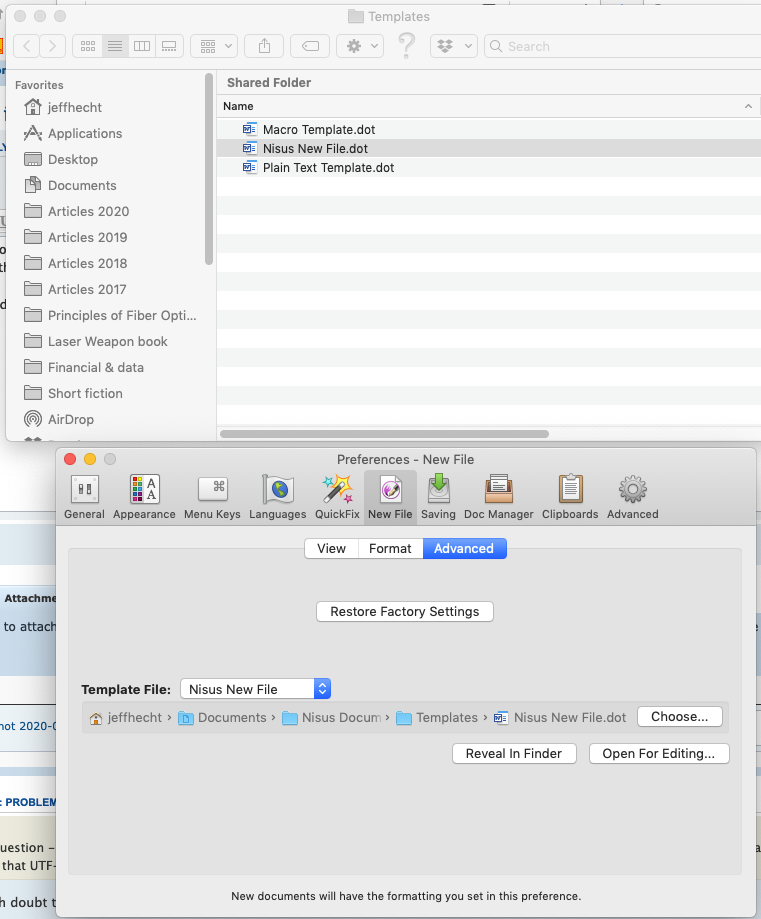The width and height of the screenshot is (761, 919).
Task: Select New File preferences pane
Action: (390, 497)
